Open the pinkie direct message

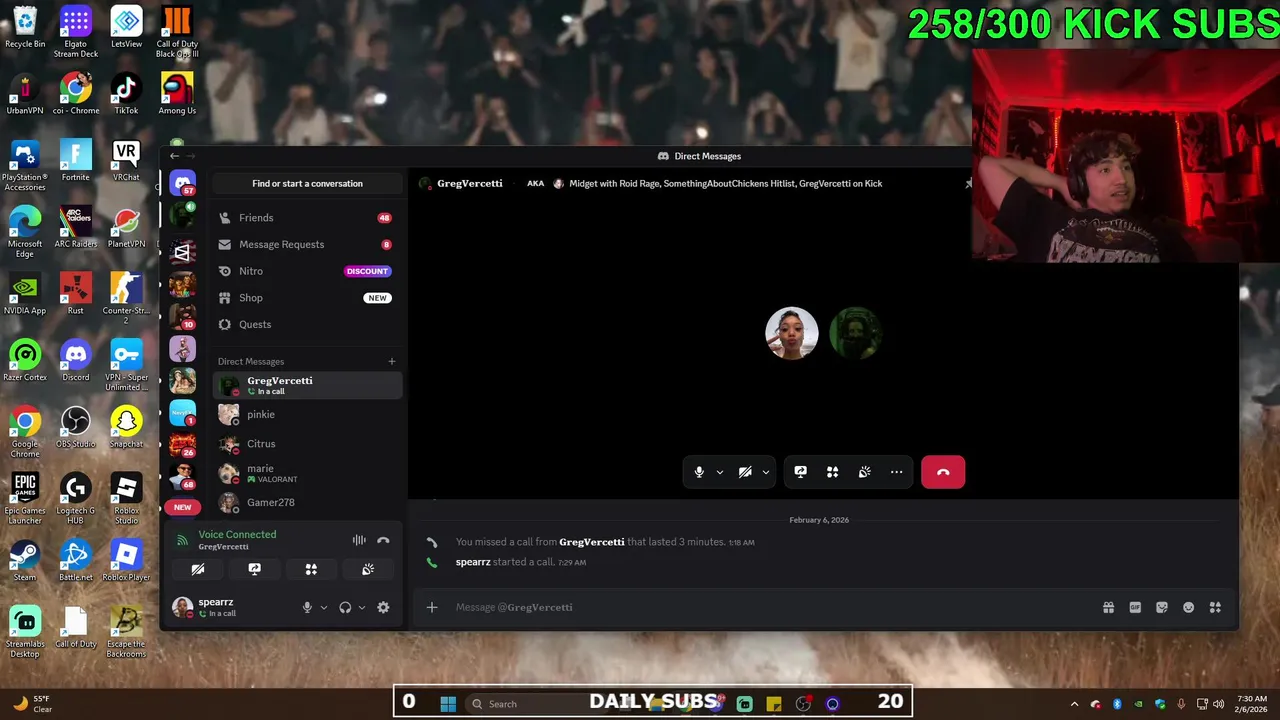pyautogui.click(x=307, y=414)
